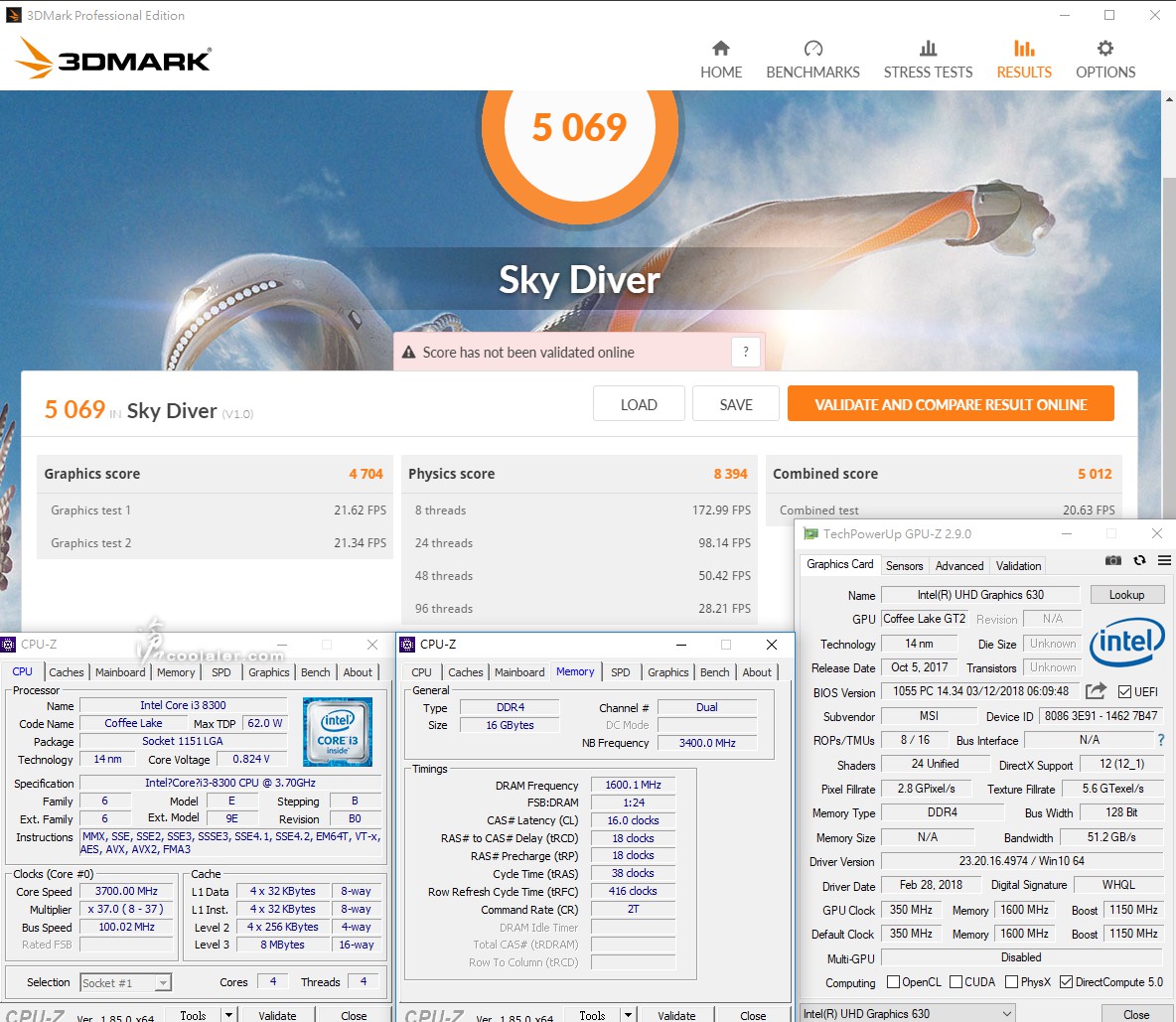
Task: Open help for the unvalidated score notice
Action: click(x=746, y=352)
